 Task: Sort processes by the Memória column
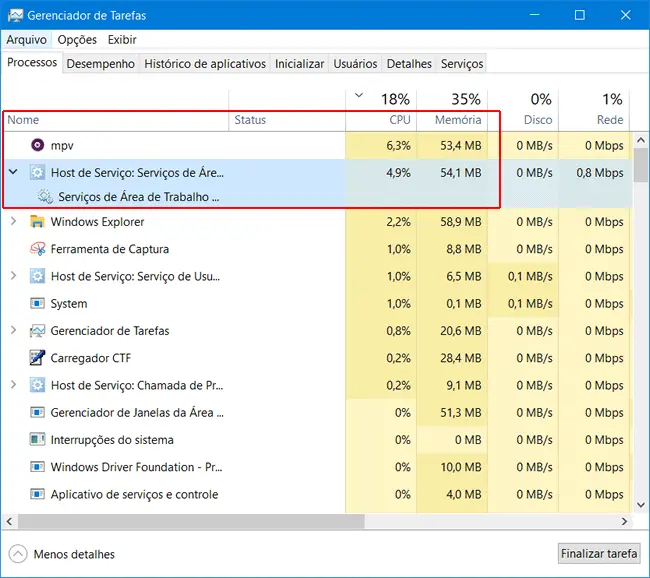(x=457, y=119)
